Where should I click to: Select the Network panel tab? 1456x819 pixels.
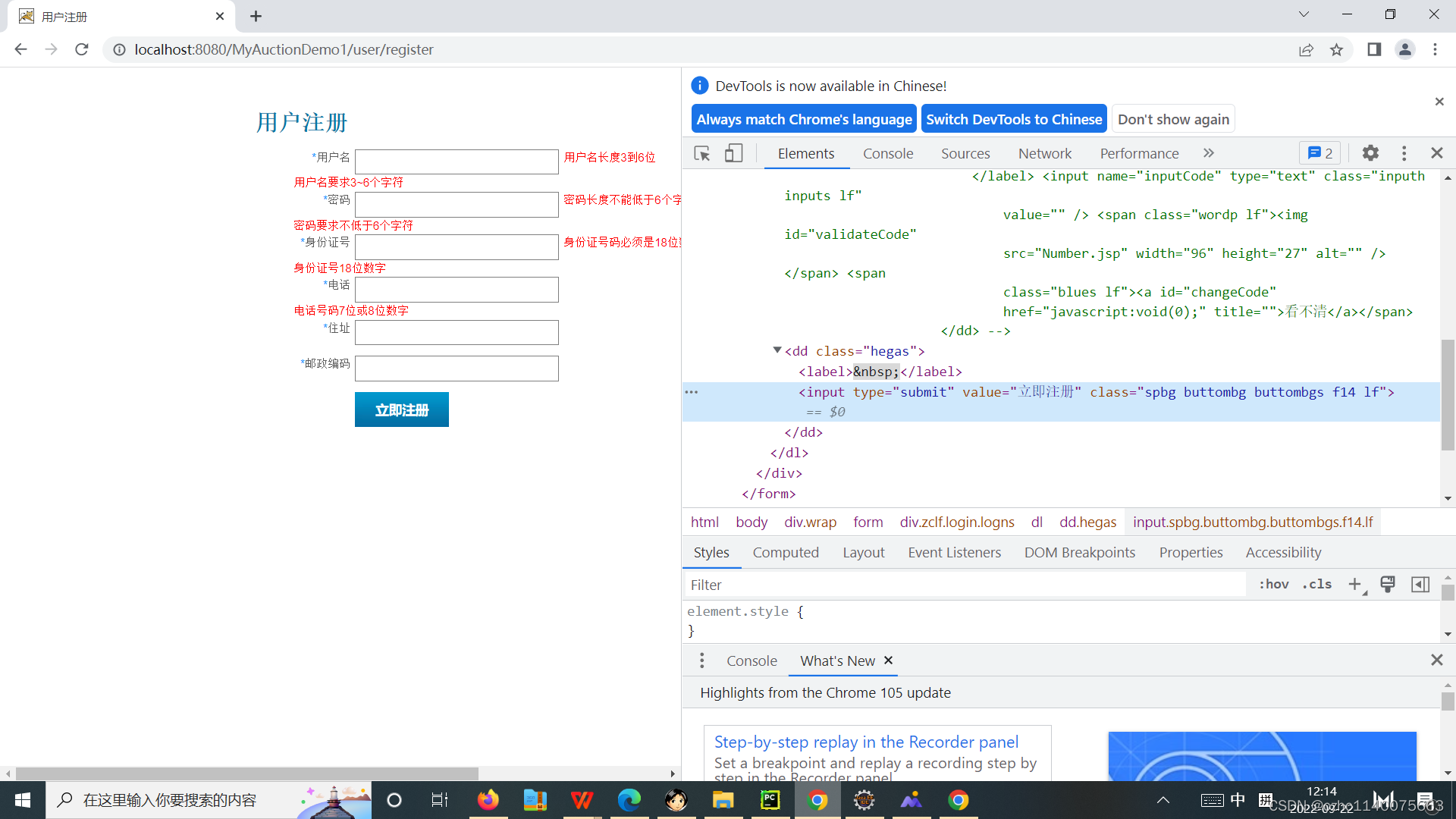point(1044,153)
